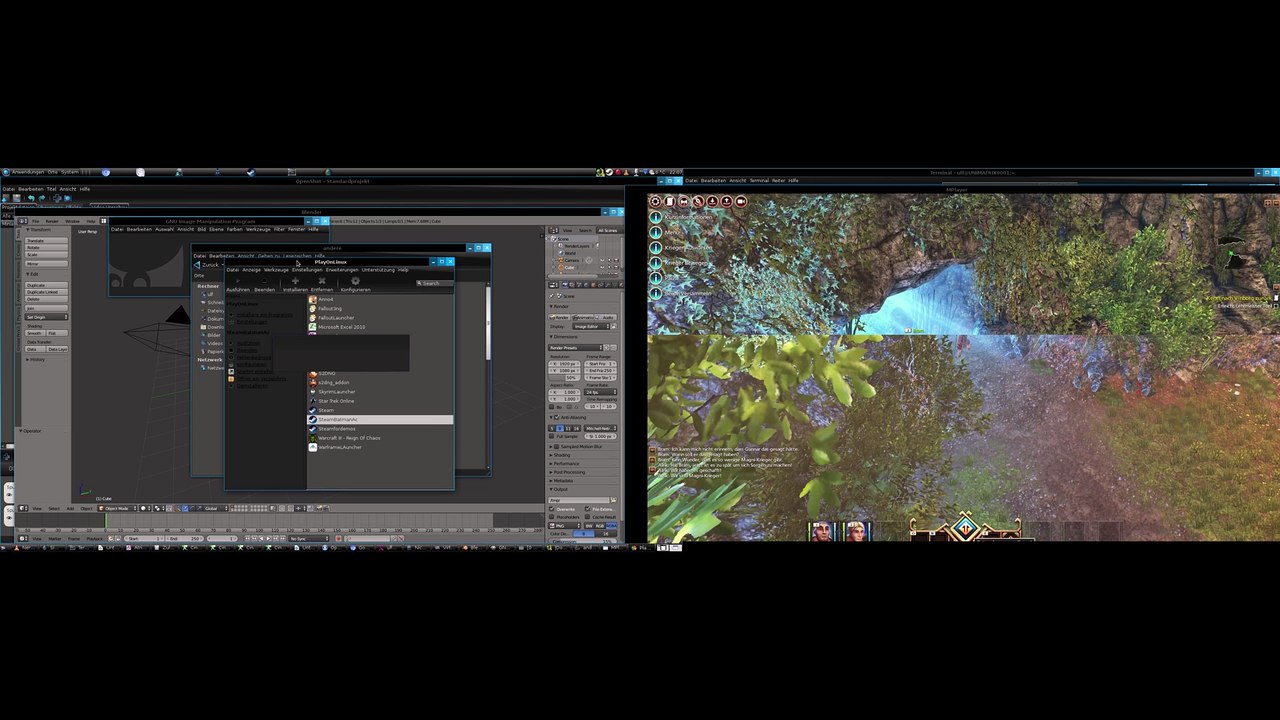Viewport: 1280px width, 720px height.
Task: Click the SkyrimLauncher icon in PlayOnLinux
Action: click(313, 392)
